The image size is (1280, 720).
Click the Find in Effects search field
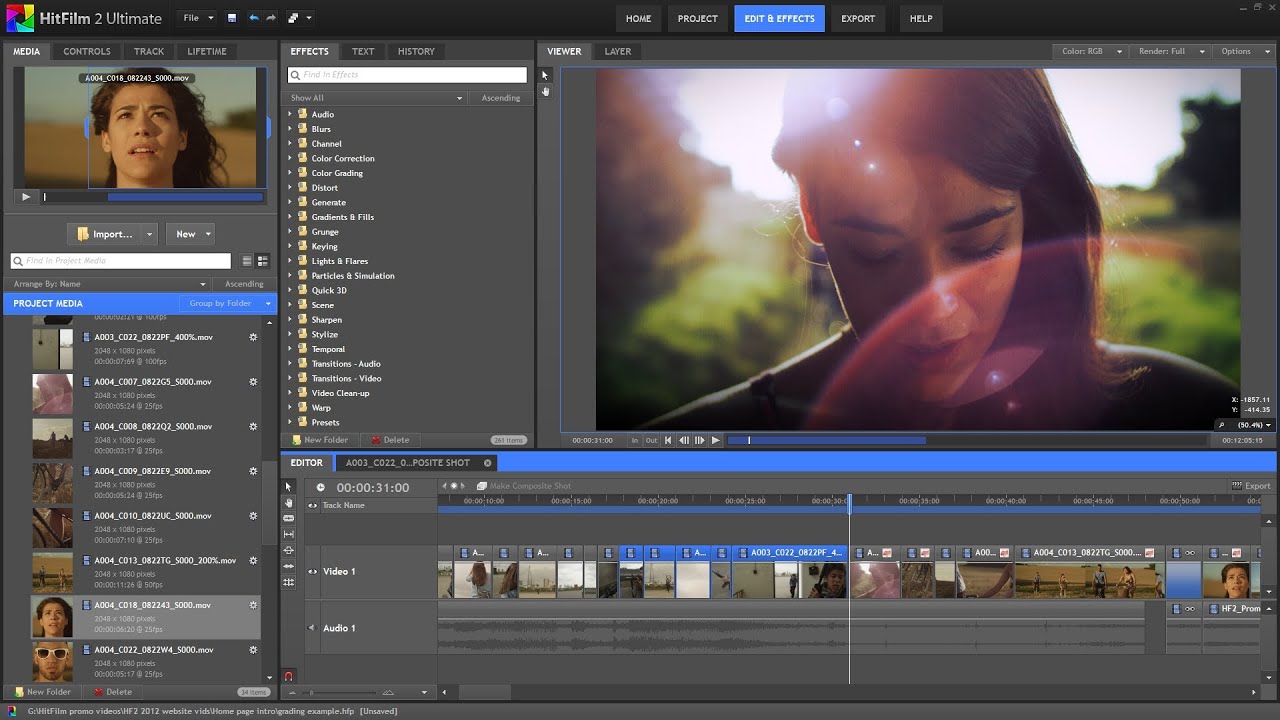407,75
